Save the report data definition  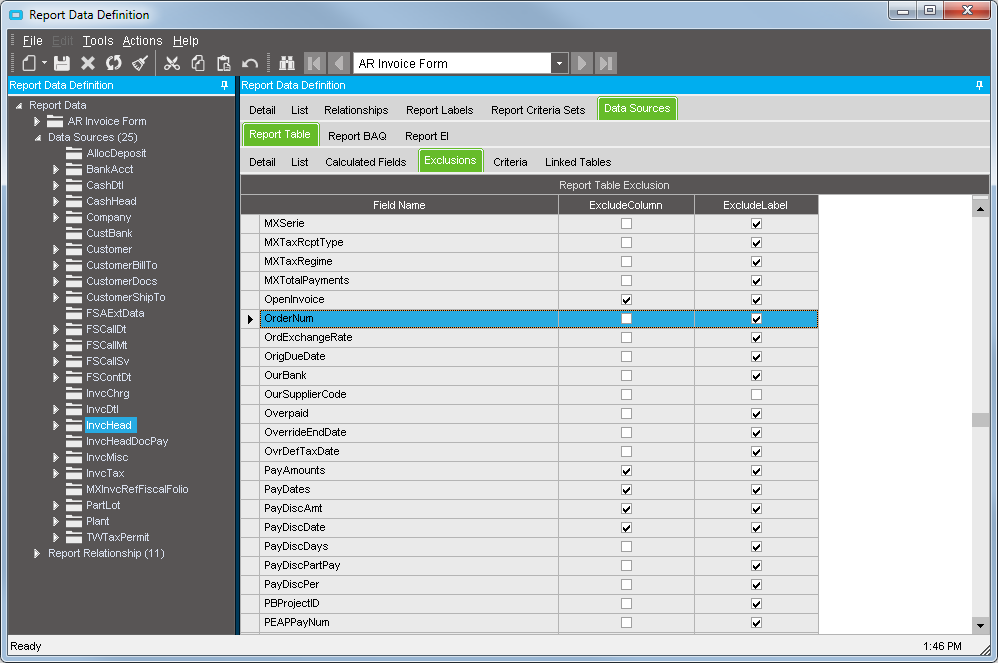[62, 63]
